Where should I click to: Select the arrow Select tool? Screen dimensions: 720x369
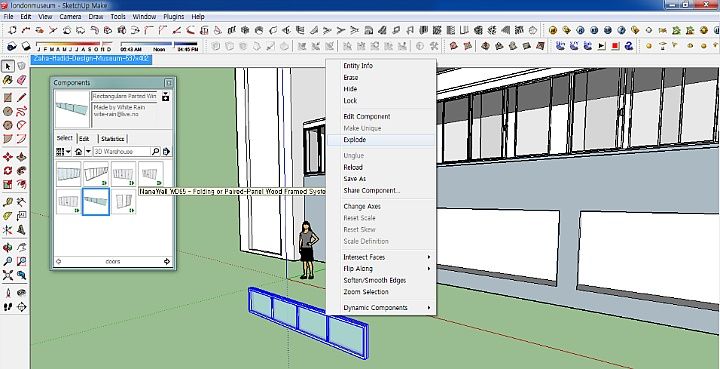click(8, 67)
